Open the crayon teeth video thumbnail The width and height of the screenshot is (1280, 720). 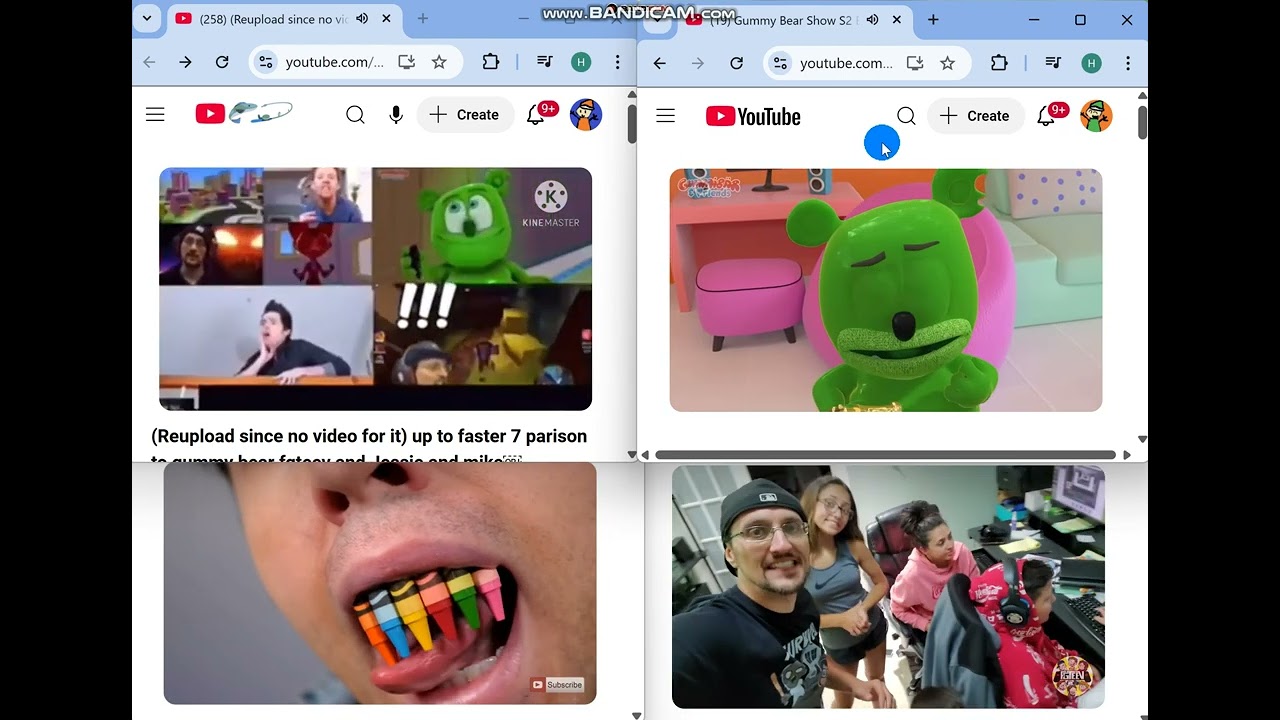(380, 583)
